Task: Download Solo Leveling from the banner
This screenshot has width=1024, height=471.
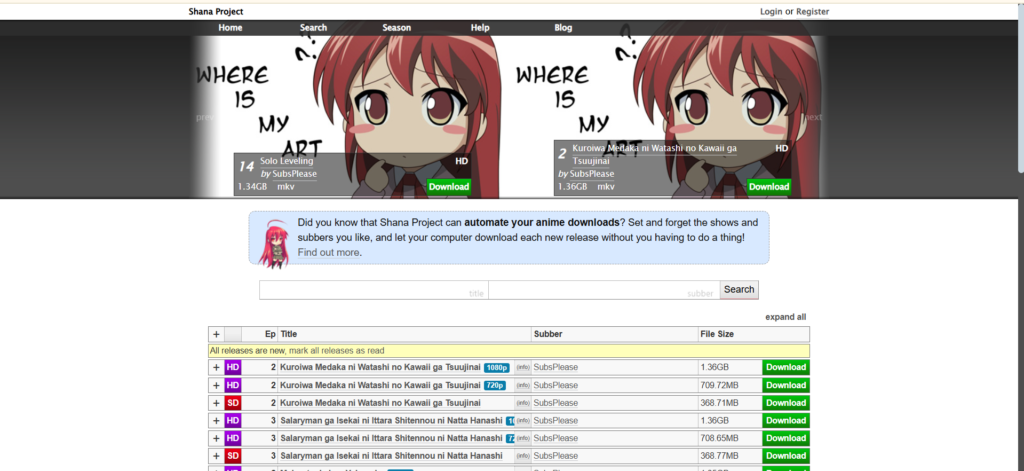Action: (x=449, y=187)
